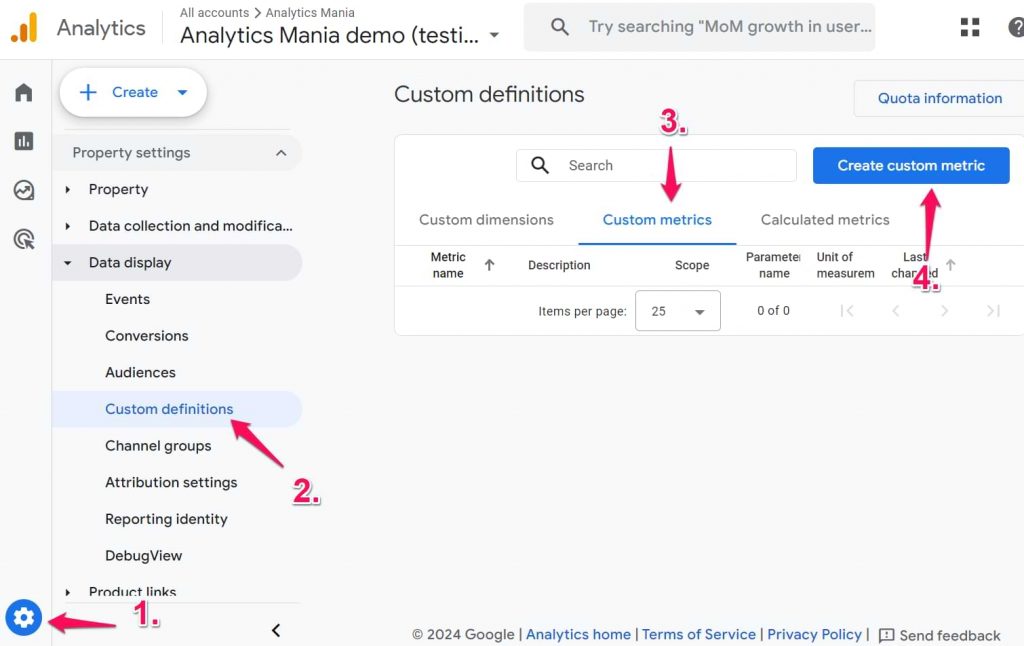The height and width of the screenshot is (646, 1024).
Task: Switch to the Calculated metrics tab
Action: [x=824, y=219]
